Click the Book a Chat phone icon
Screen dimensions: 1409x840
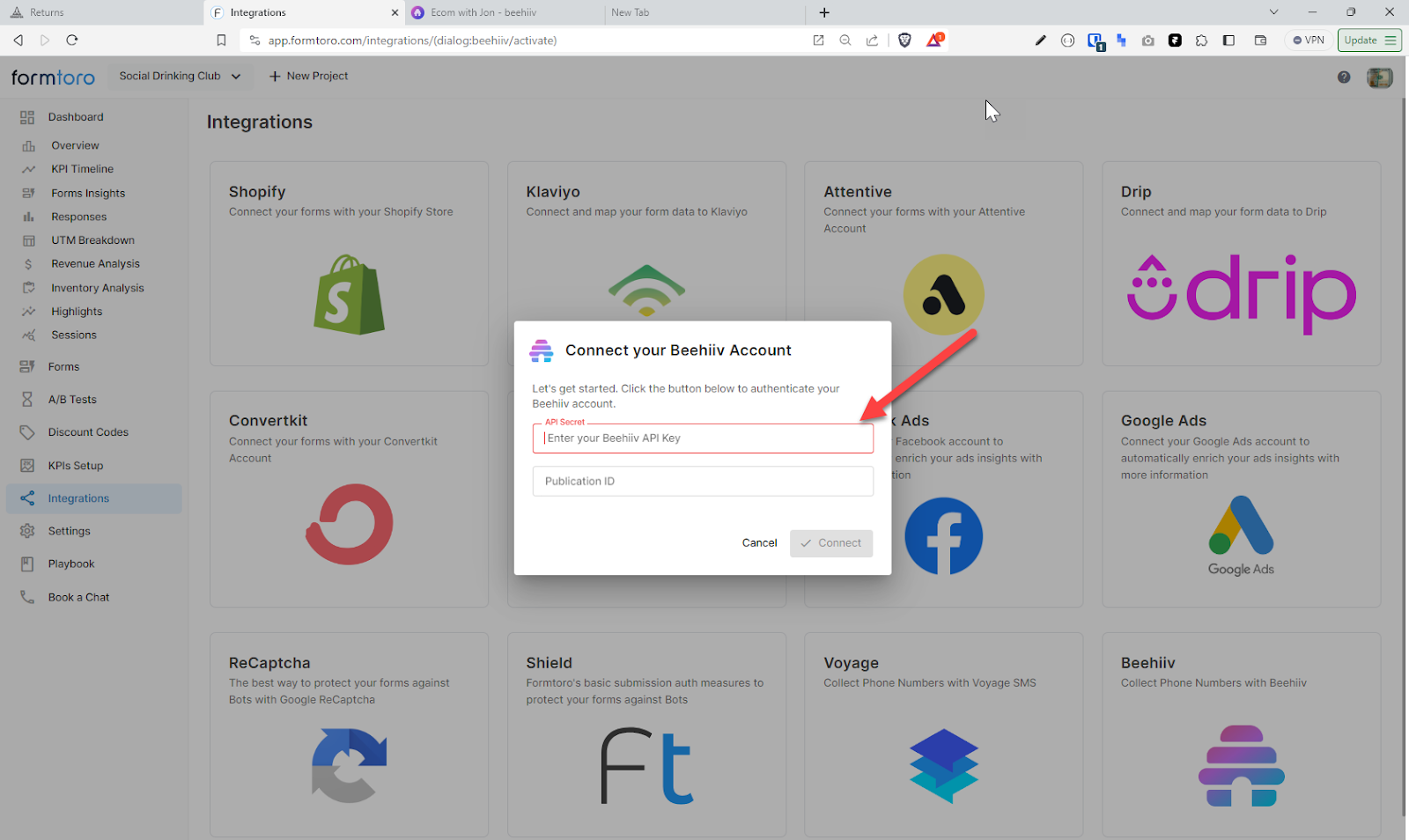tap(27, 597)
